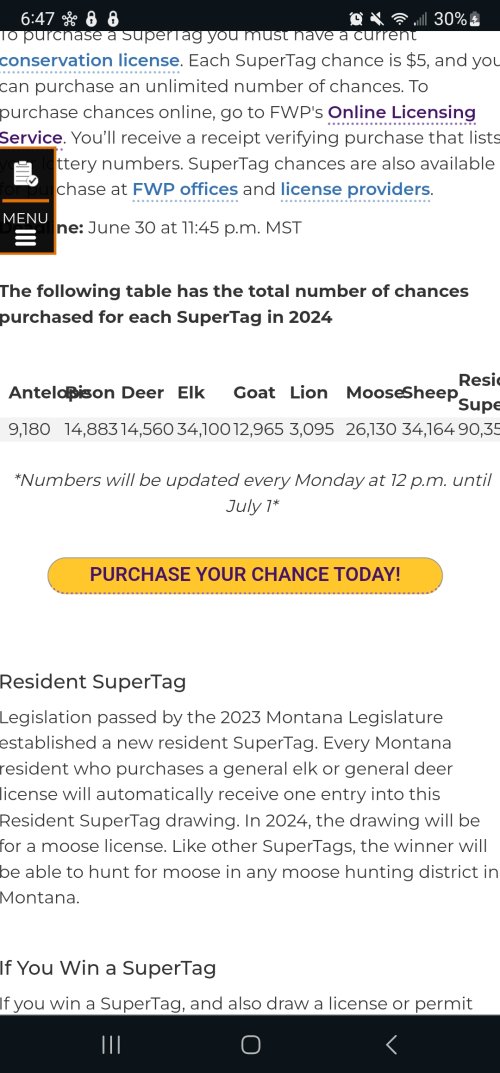
Task: Select the Elk column header
Action: [191, 393]
